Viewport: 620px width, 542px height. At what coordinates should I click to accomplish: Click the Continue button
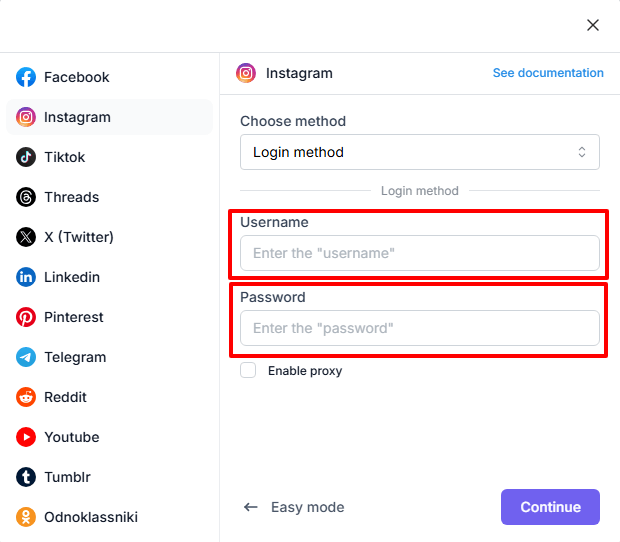coord(550,507)
